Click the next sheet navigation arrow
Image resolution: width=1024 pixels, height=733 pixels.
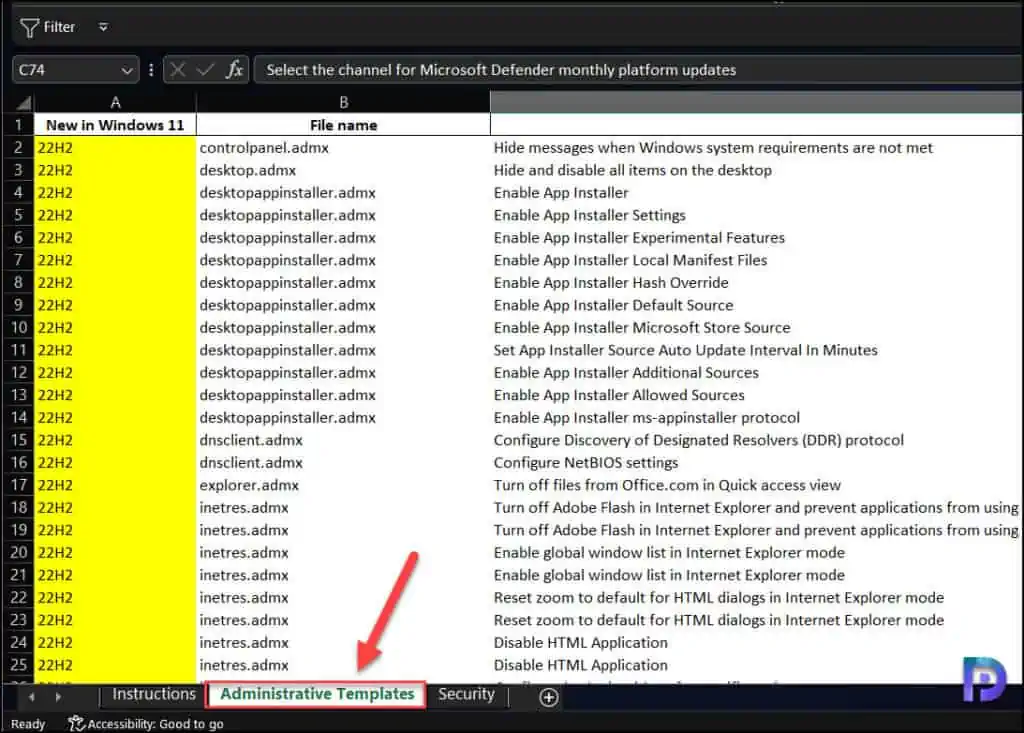coord(58,697)
